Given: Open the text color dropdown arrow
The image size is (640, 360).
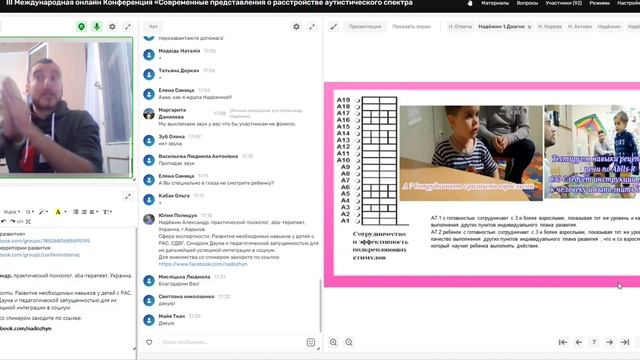Looking at the screenshot, I should [65, 212].
